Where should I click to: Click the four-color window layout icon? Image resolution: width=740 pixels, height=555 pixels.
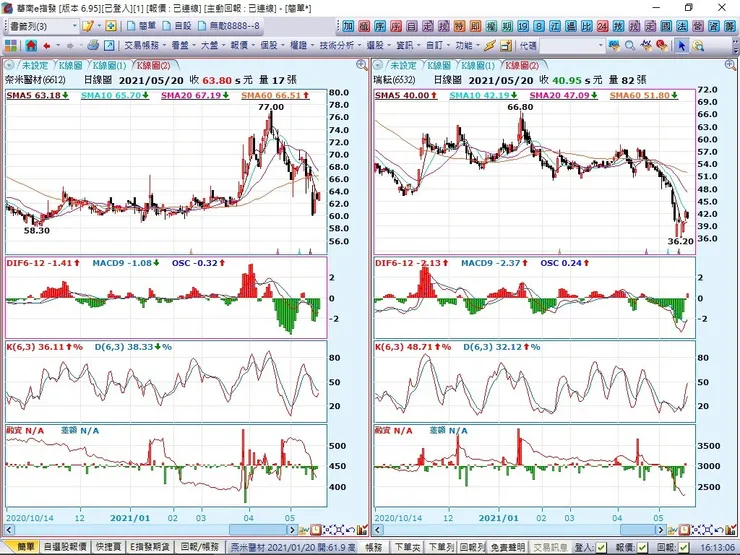point(11,46)
